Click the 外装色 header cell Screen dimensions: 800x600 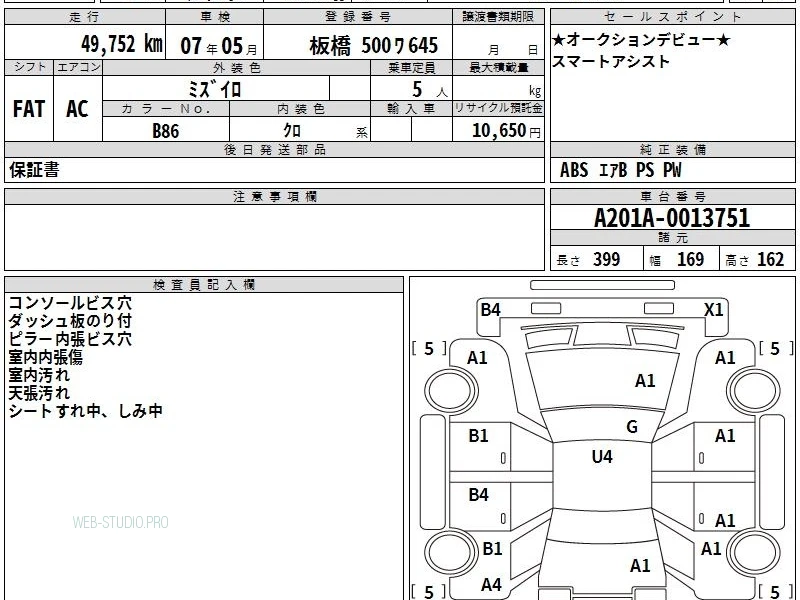click(x=237, y=67)
